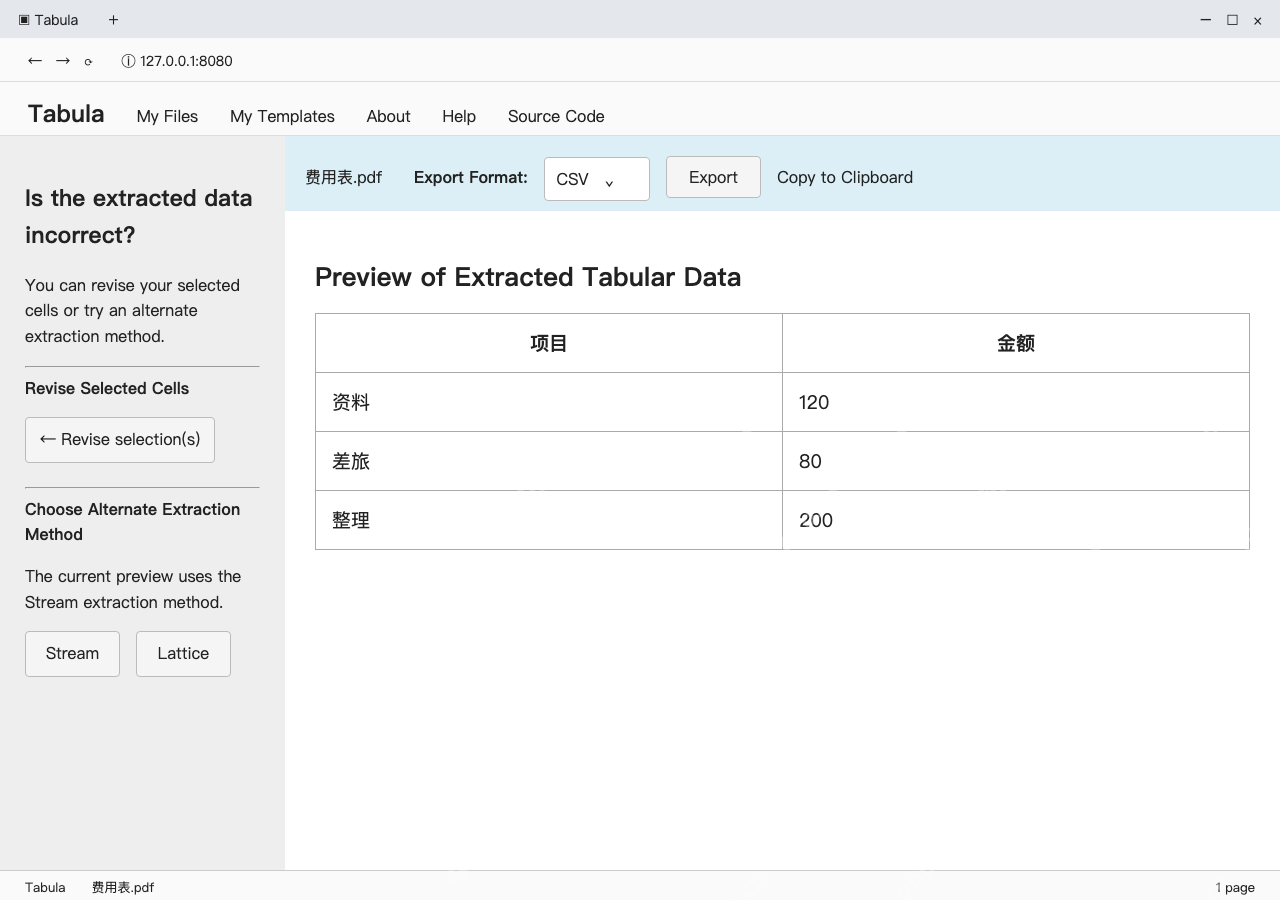Copy extracted data with Copy to Clipboard
Image resolution: width=1280 pixels, height=900 pixels.
(x=845, y=177)
